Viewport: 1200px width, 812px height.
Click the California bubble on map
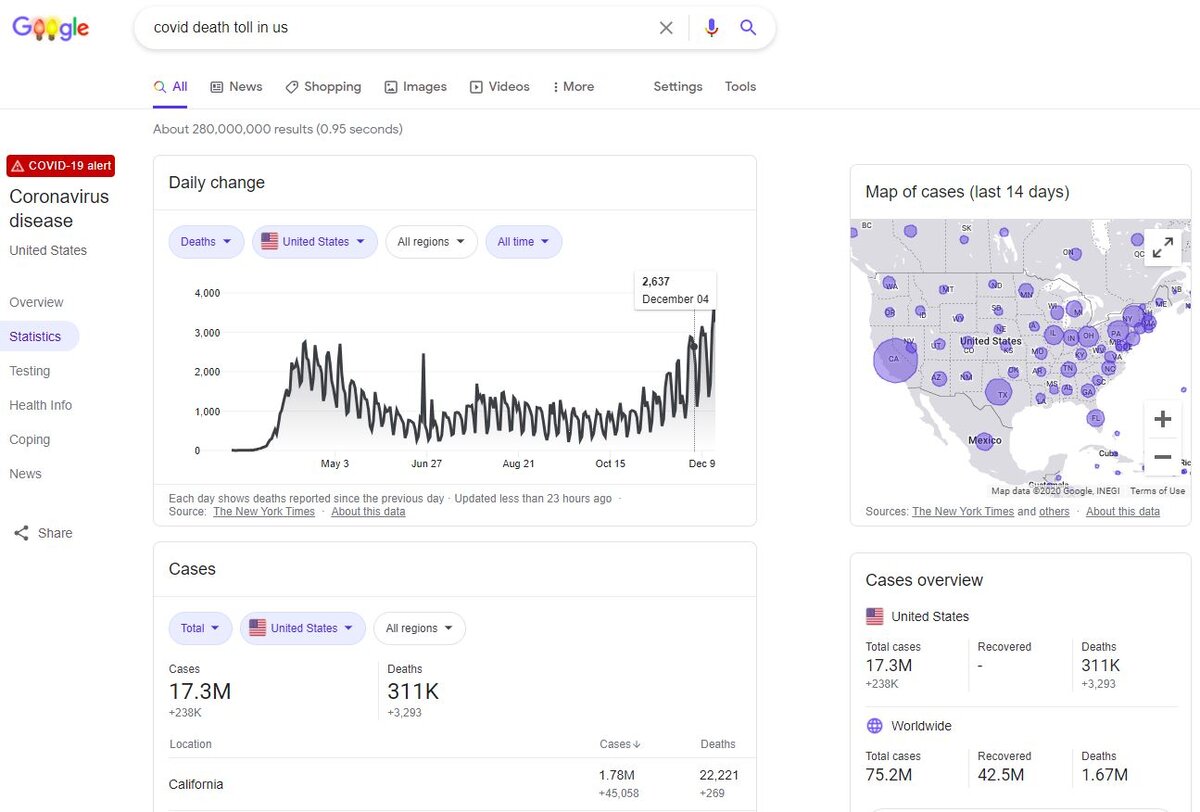point(895,360)
